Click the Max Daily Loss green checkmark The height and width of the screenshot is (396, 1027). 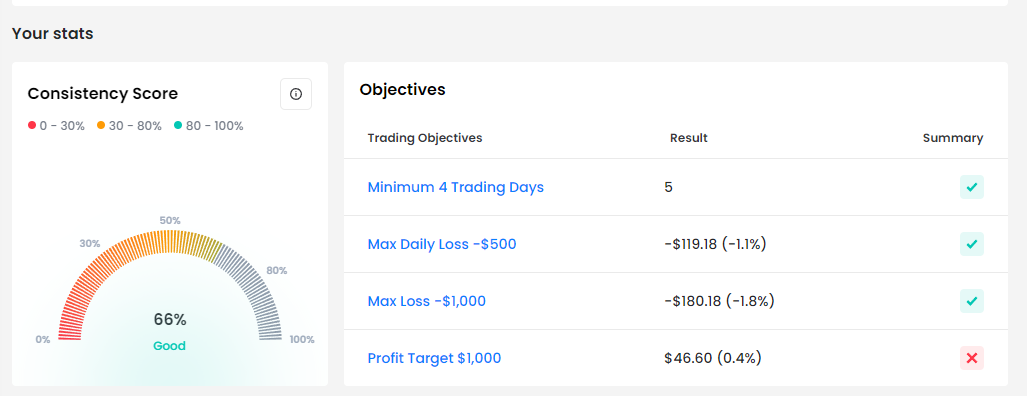[972, 244]
